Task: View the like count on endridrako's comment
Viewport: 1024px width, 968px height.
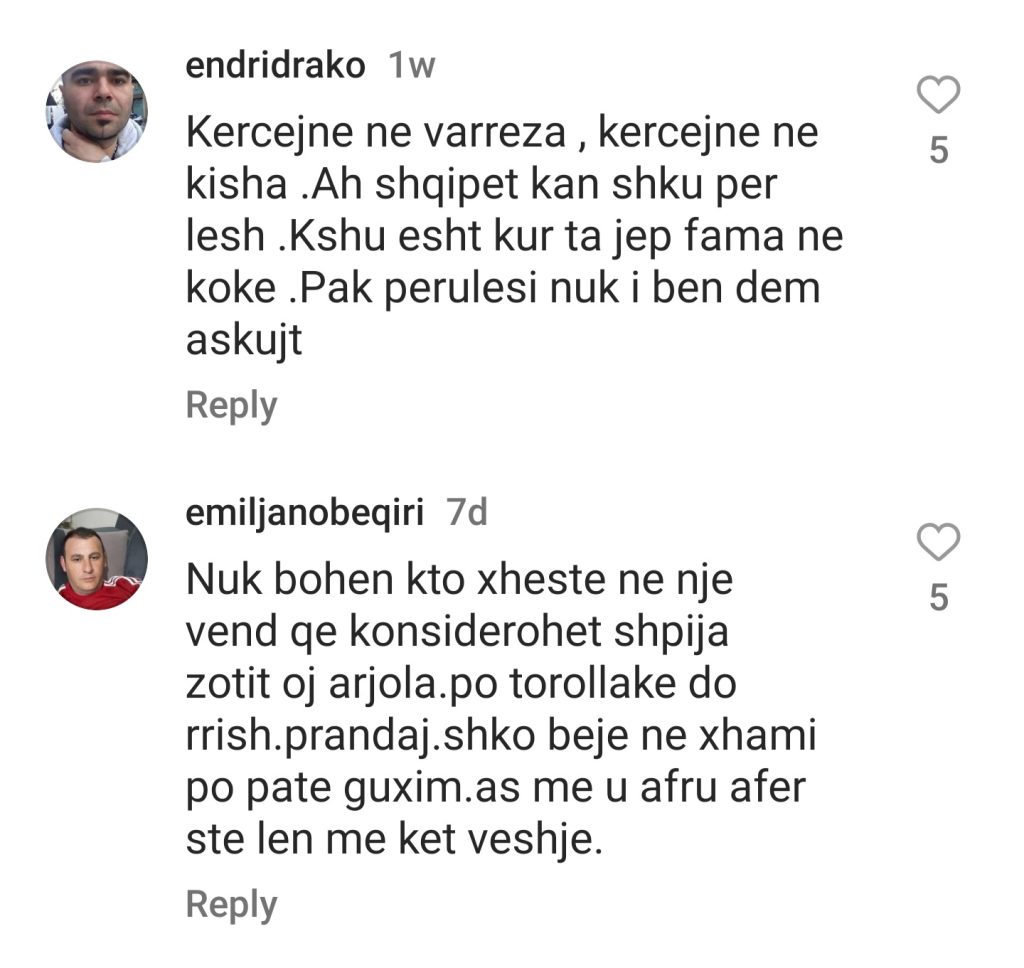Action: pos(938,150)
